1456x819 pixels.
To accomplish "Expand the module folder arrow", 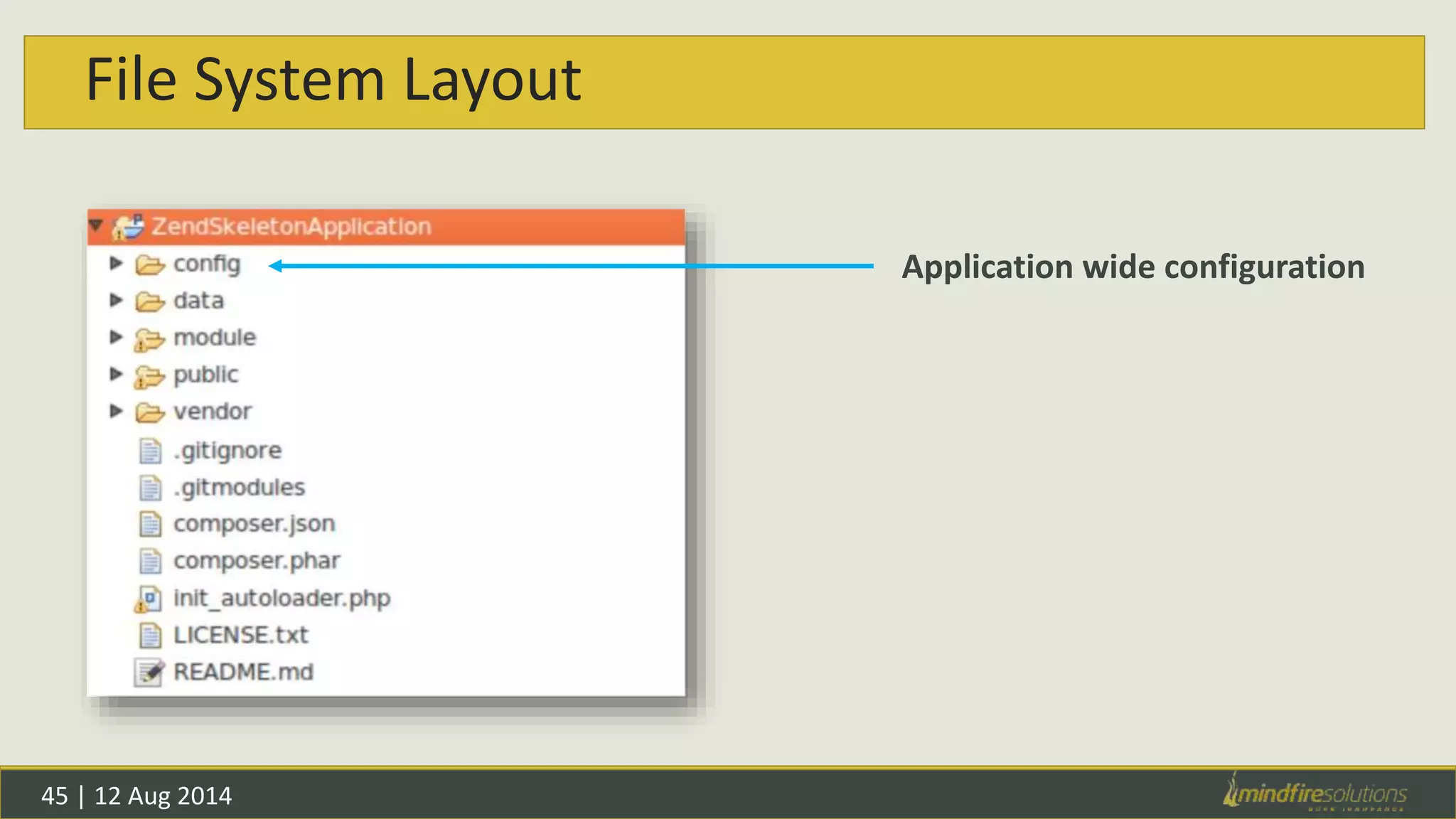I will 116,338.
